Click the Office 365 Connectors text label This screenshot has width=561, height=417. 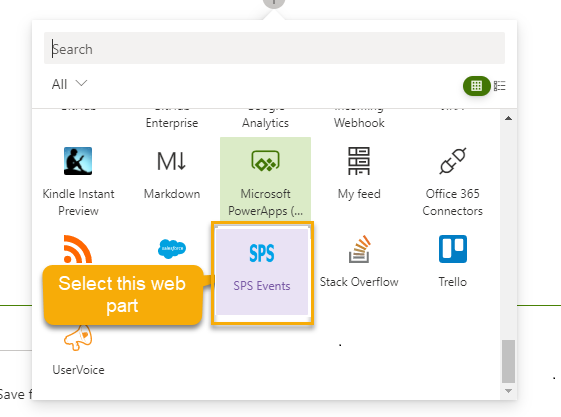tap(453, 202)
